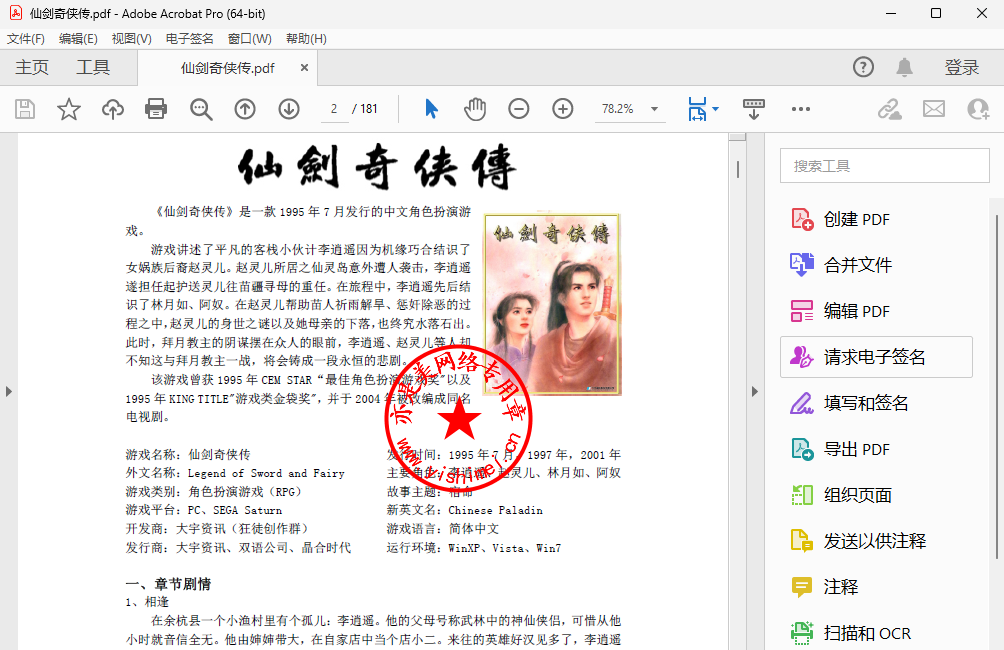Go to the next page arrow

(x=289, y=109)
